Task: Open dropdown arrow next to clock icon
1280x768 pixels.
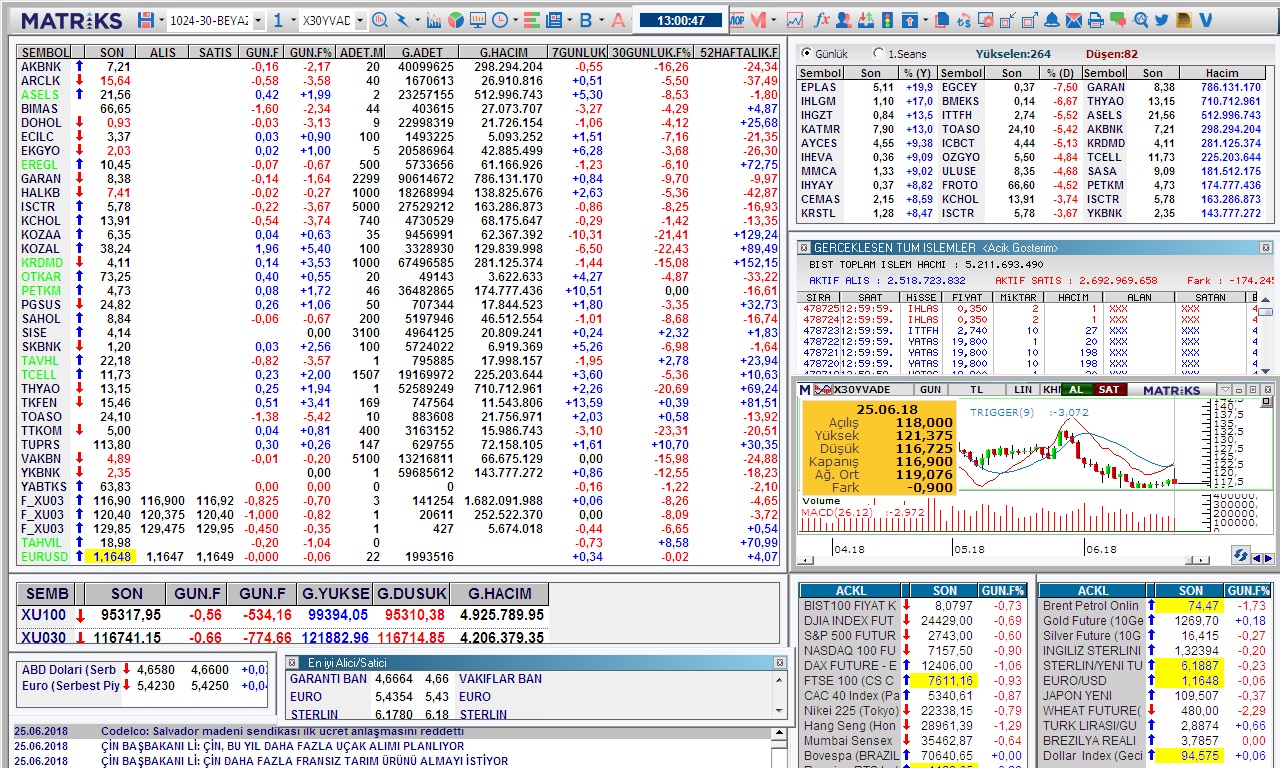Action: (x=515, y=20)
